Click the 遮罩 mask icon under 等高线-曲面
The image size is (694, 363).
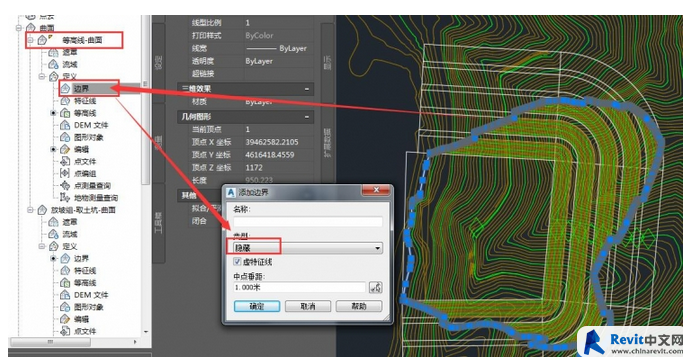tap(53, 53)
